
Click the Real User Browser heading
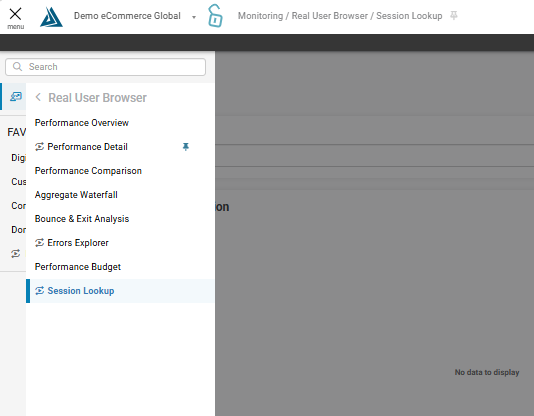tap(97, 98)
